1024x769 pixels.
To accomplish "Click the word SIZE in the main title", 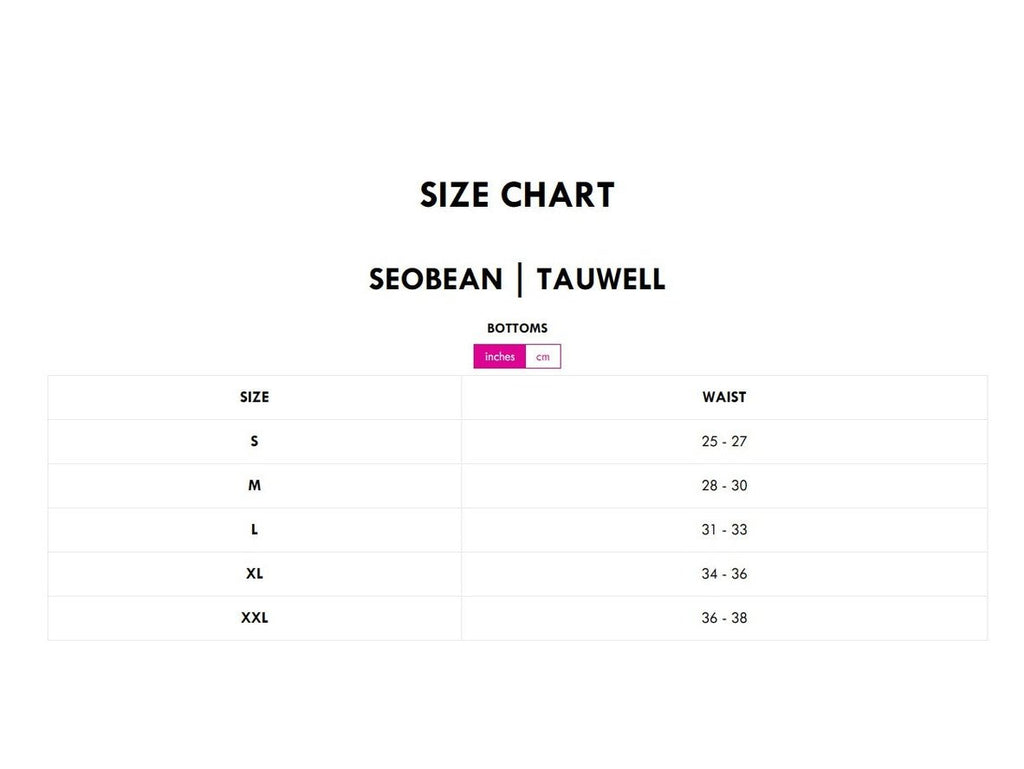I will click(455, 195).
